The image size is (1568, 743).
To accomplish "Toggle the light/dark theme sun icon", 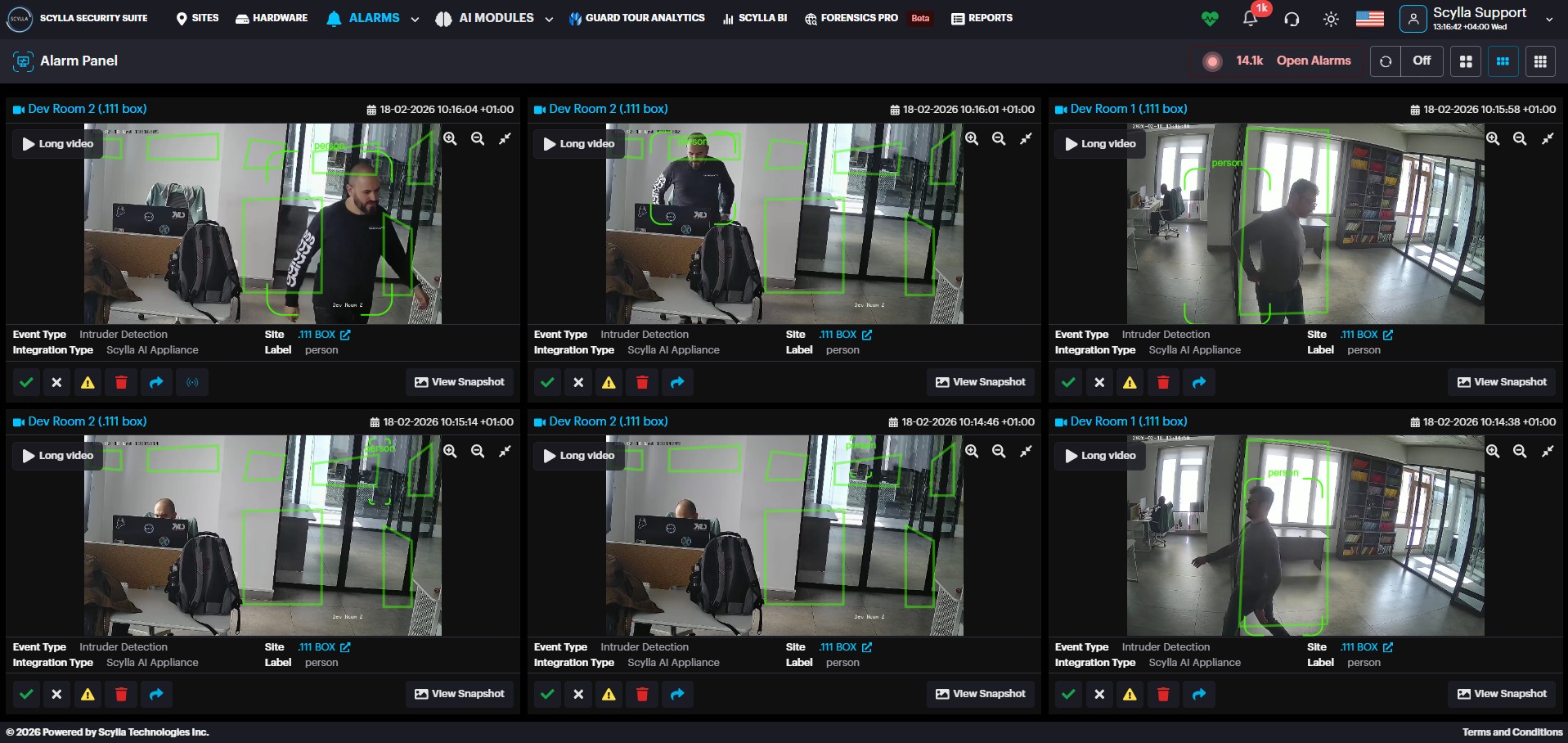I will 1331,19.
